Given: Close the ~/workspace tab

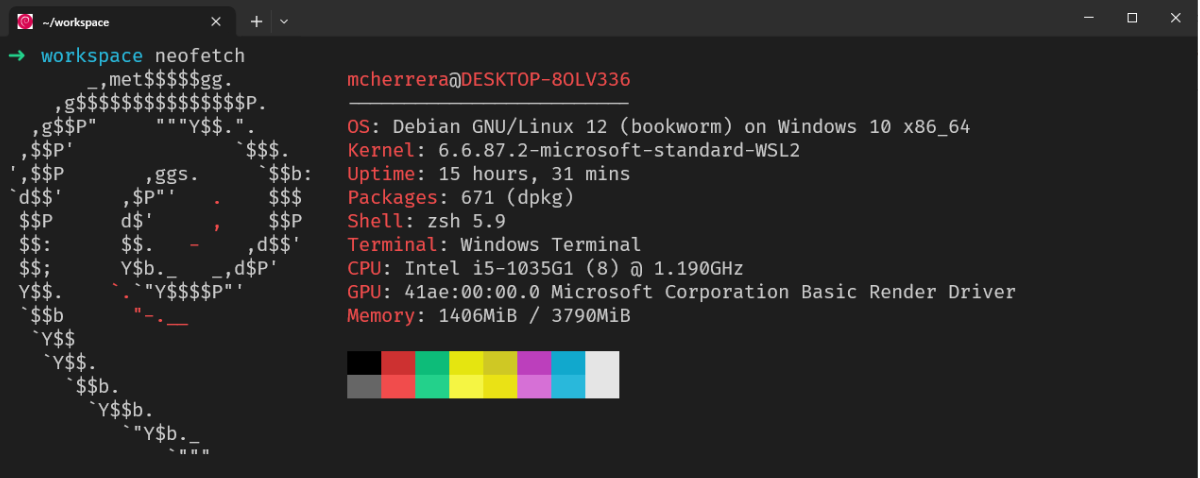Looking at the screenshot, I should 216,21.
